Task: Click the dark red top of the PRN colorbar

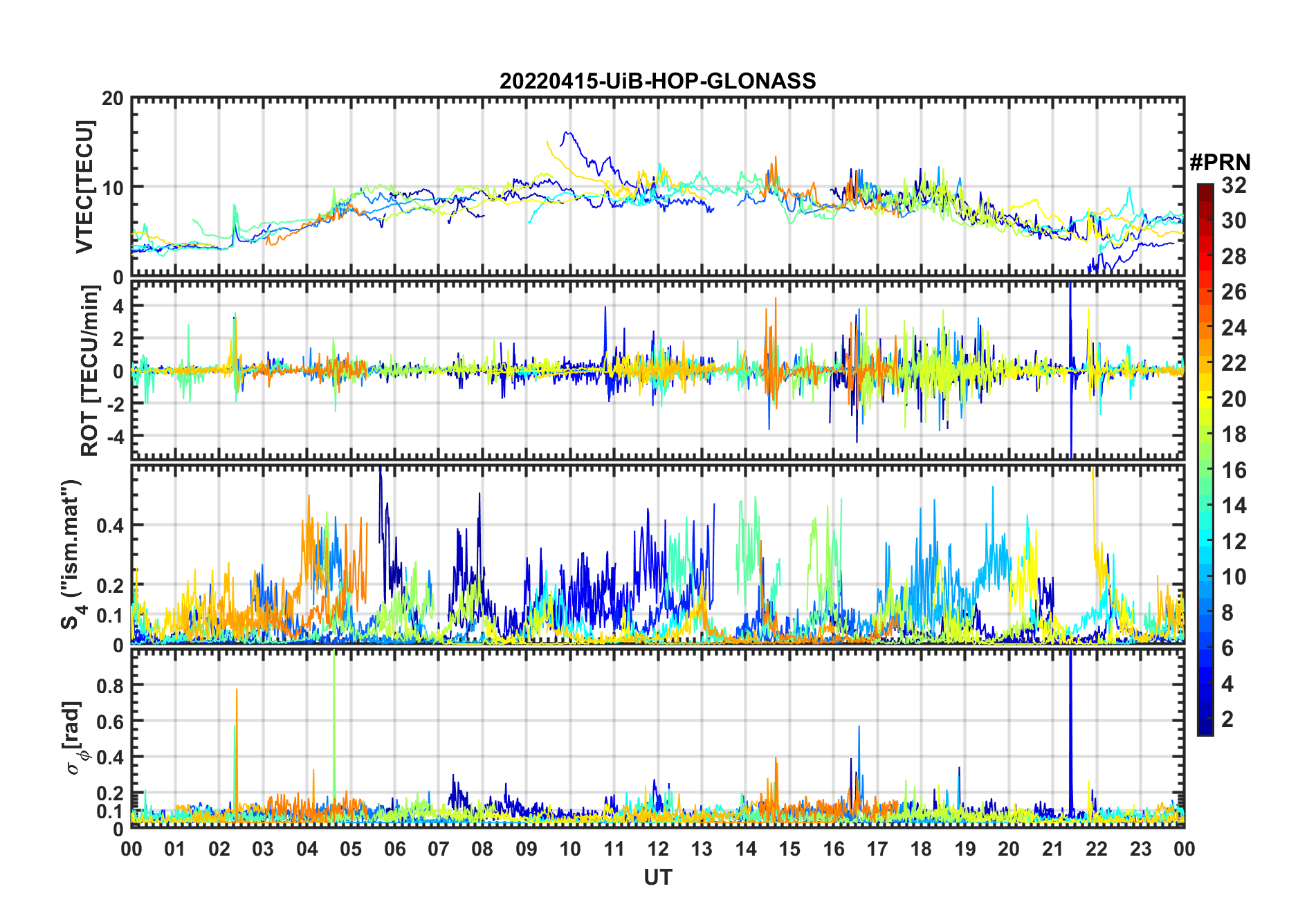Action: (1205, 189)
